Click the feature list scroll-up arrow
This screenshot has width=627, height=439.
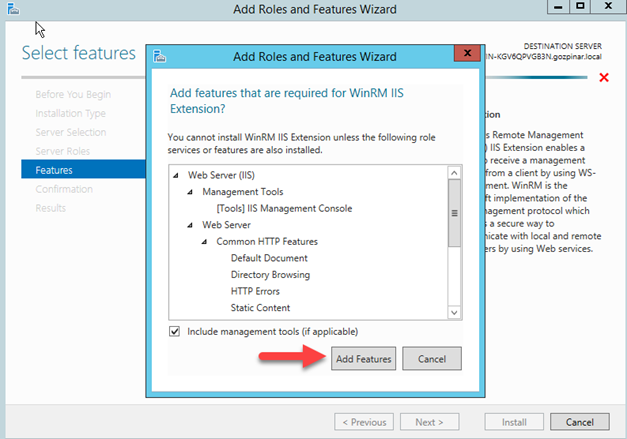[454, 173]
